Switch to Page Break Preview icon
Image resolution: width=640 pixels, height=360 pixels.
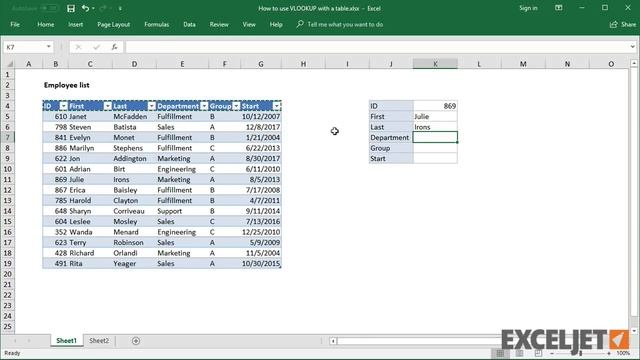pyautogui.click(x=538, y=353)
